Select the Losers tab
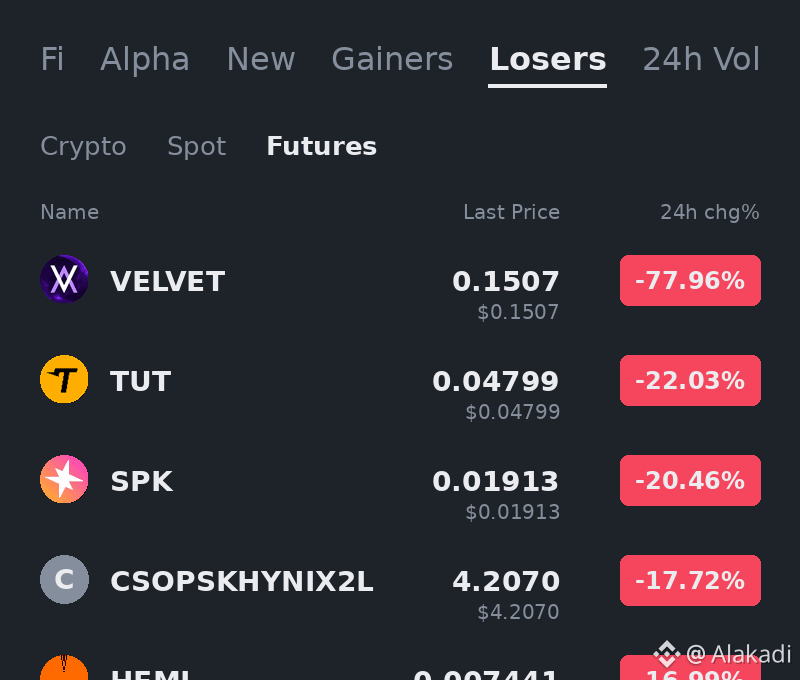The image size is (800, 680). [x=547, y=59]
